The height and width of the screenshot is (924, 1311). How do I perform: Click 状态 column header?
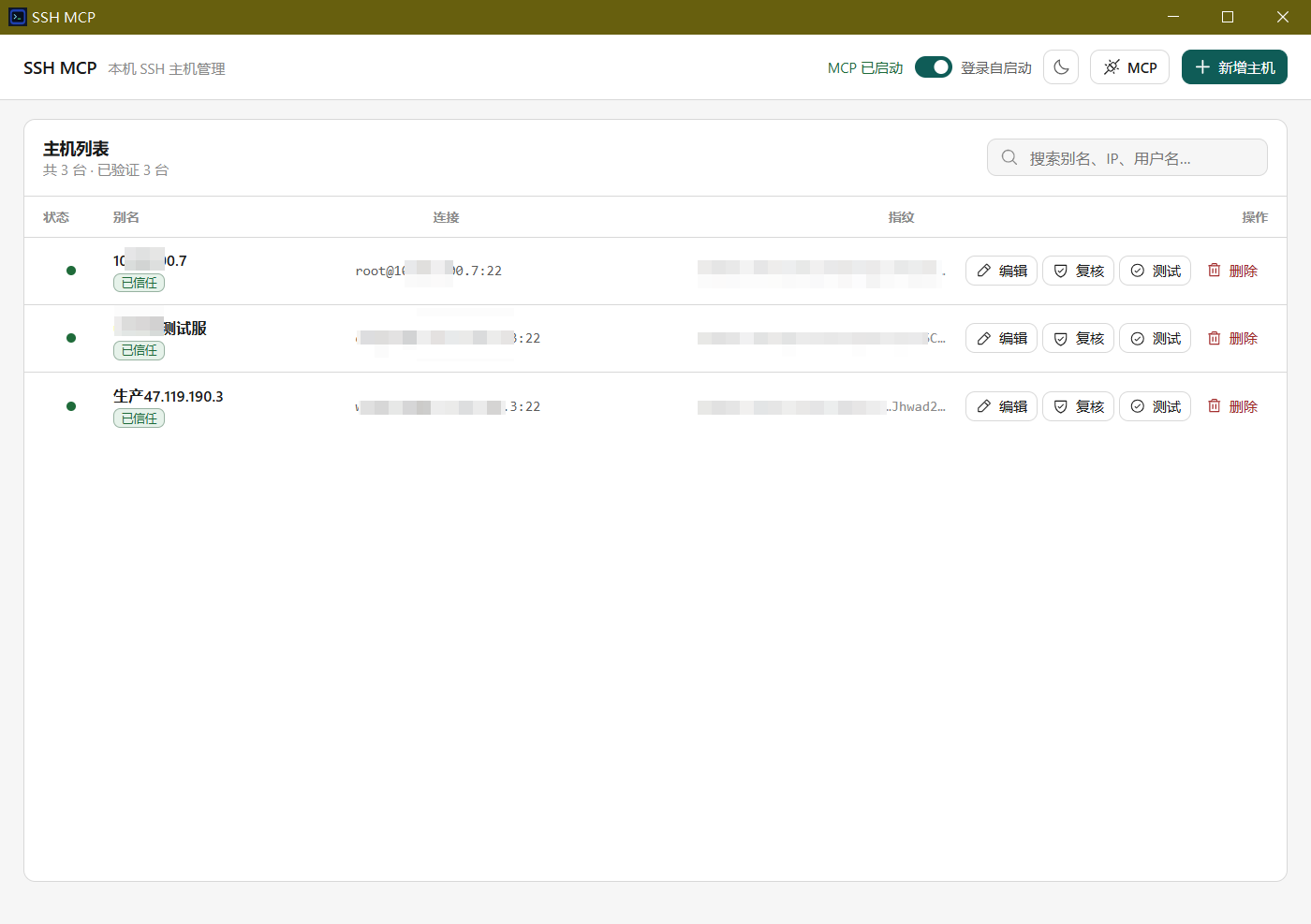(56, 217)
